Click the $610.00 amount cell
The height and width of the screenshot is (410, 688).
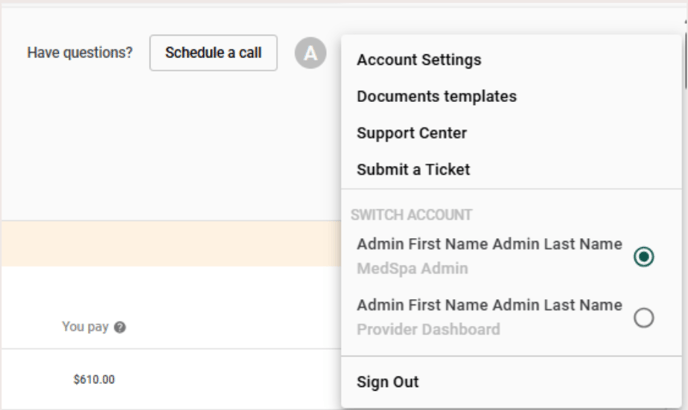(94, 380)
